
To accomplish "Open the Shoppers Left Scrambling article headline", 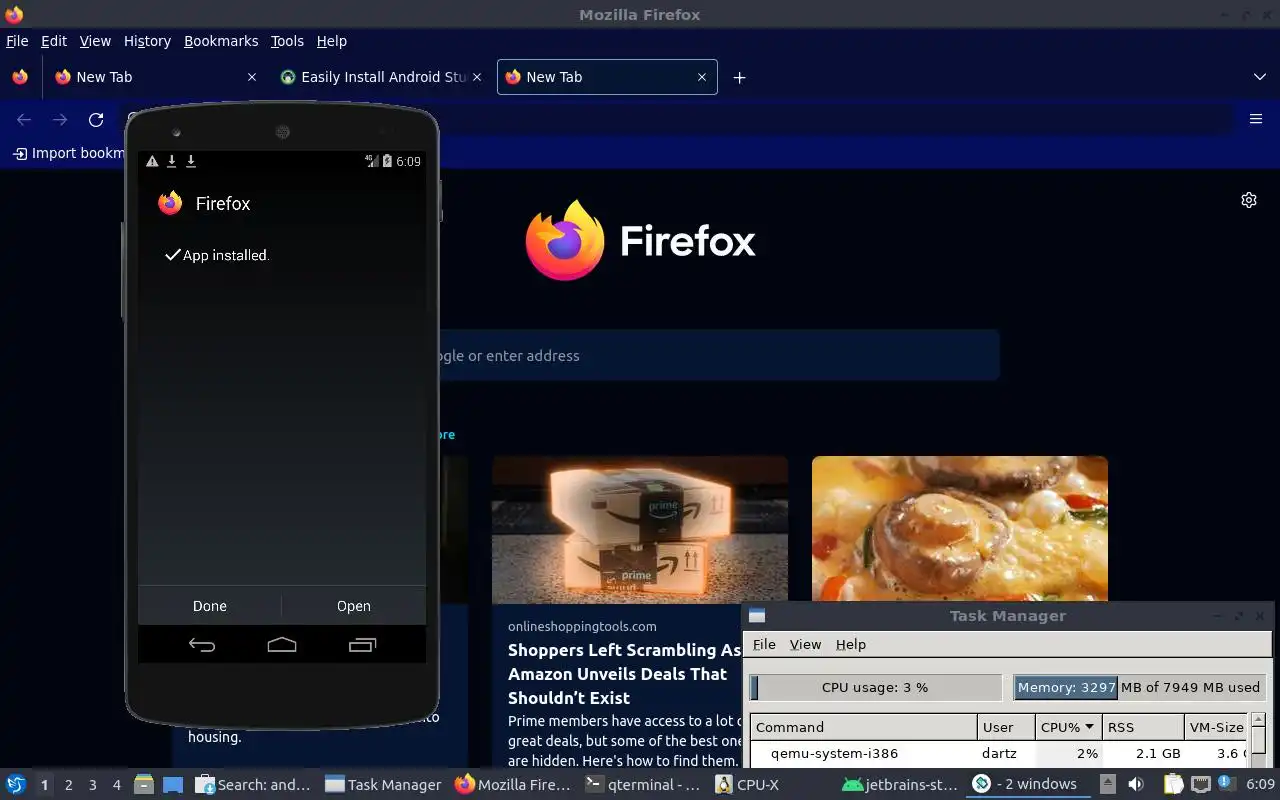I will pyautogui.click(x=625, y=674).
